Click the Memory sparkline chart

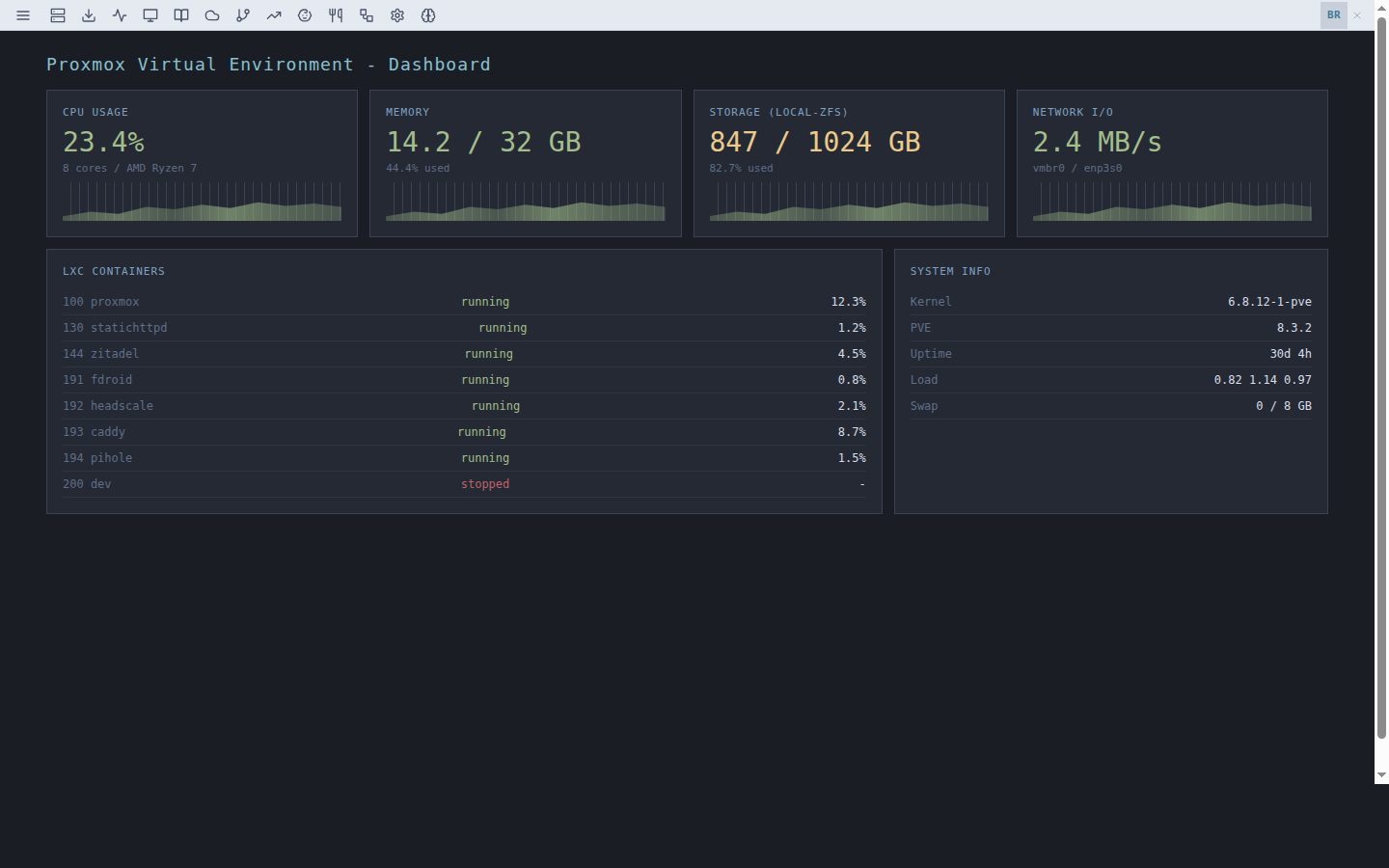coord(526,202)
